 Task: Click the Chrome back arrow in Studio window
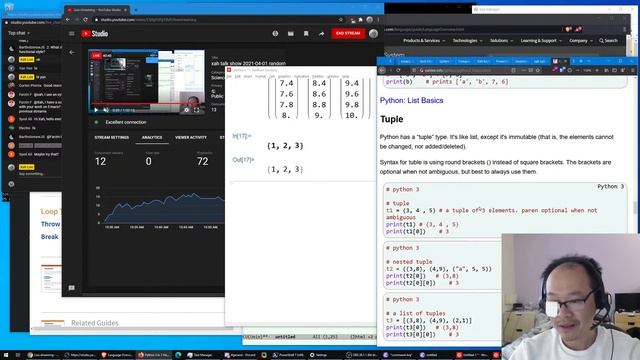(x=68, y=20)
